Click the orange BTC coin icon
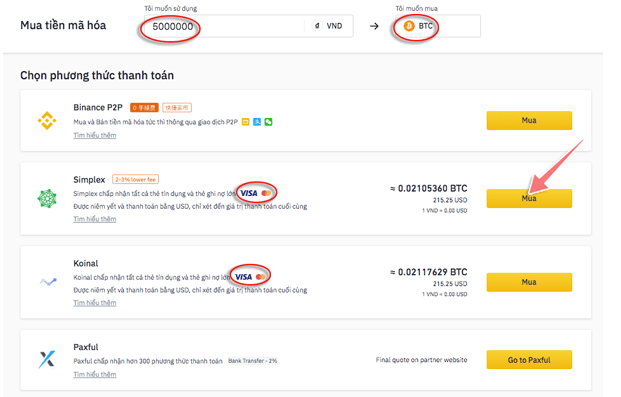This screenshot has height=397, width=621. coord(409,26)
